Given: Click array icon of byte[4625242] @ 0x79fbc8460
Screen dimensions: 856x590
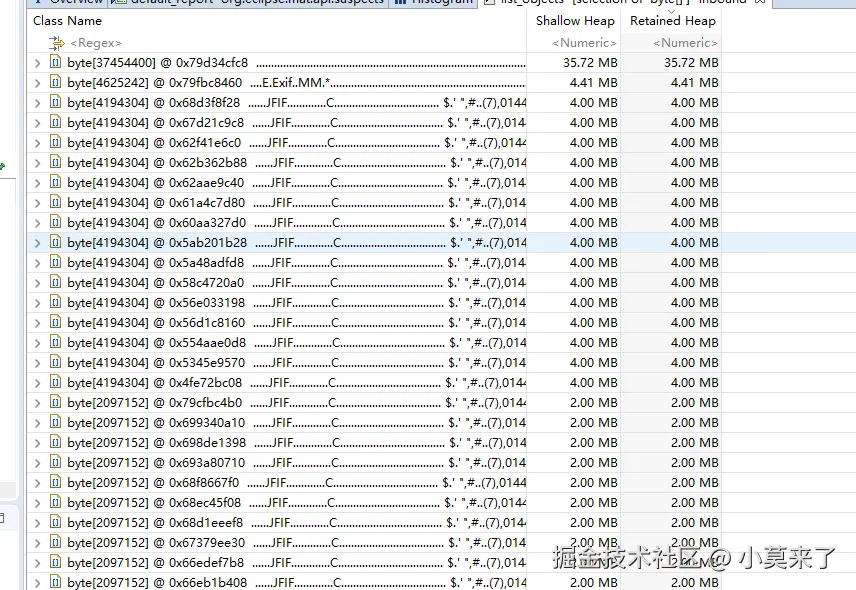Looking at the screenshot, I should pos(55,82).
